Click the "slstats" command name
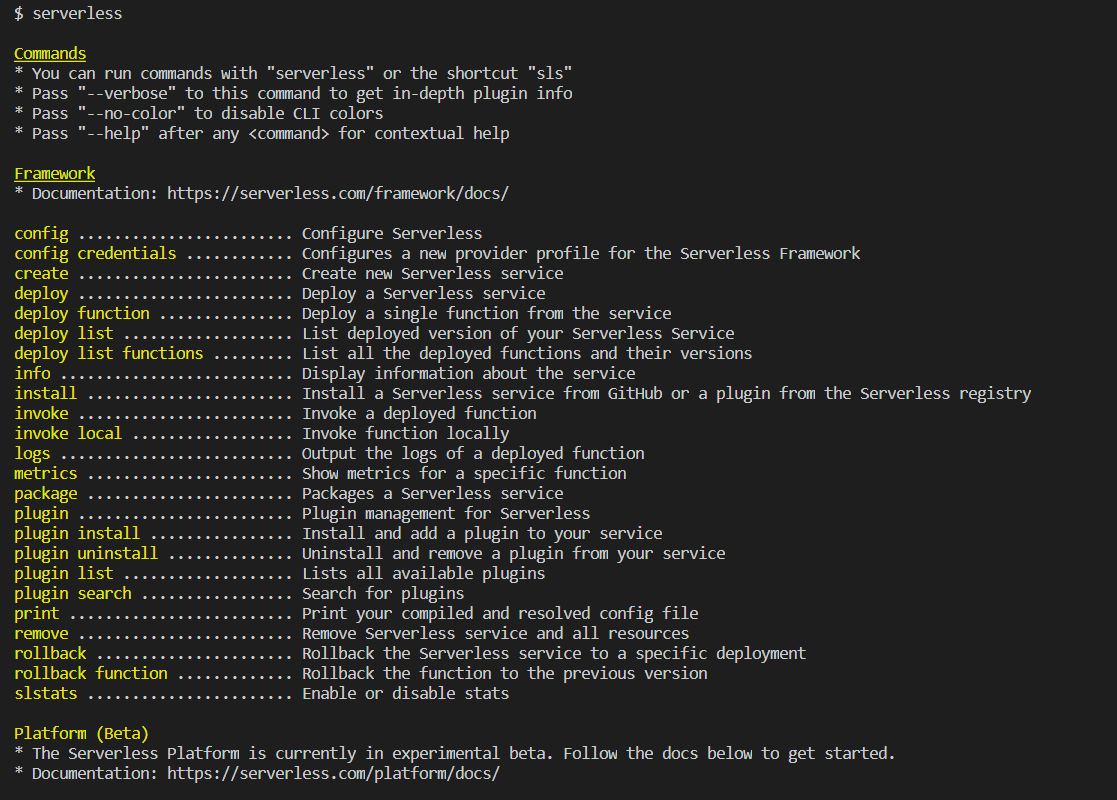The width and height of the screenshot is (1117, 800). click(x=46, y=692)
